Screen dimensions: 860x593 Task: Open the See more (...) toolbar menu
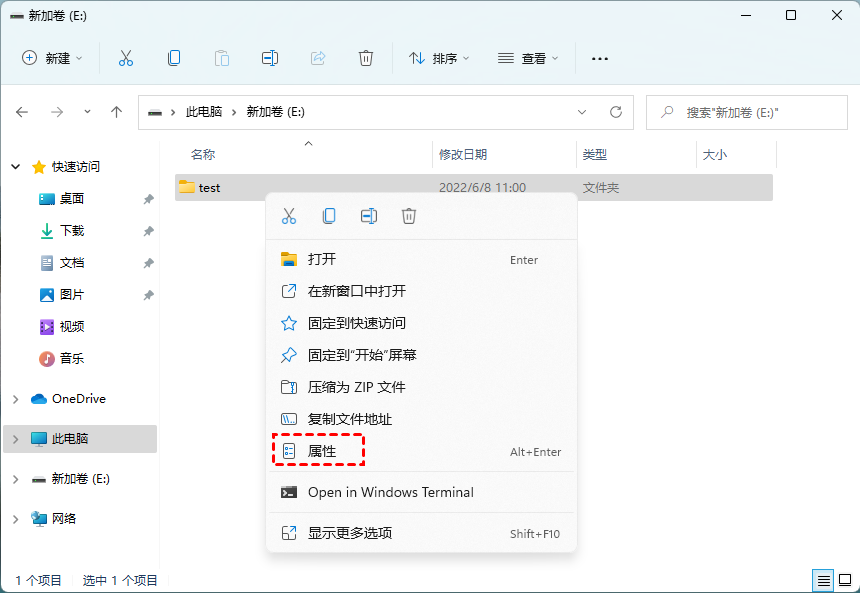[x=599, y=58]
